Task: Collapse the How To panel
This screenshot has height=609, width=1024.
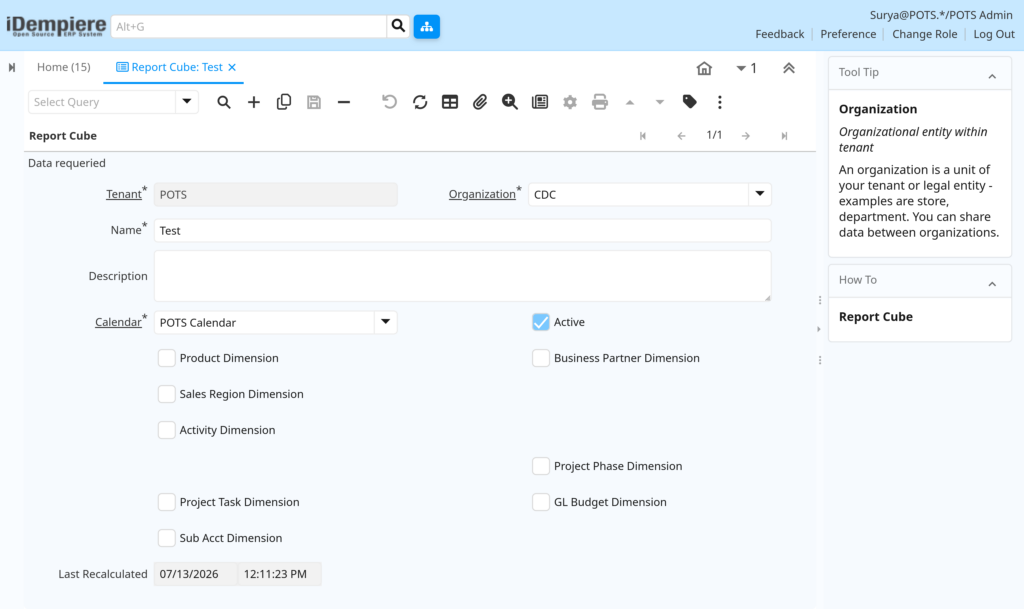Action: pos(992,284)
